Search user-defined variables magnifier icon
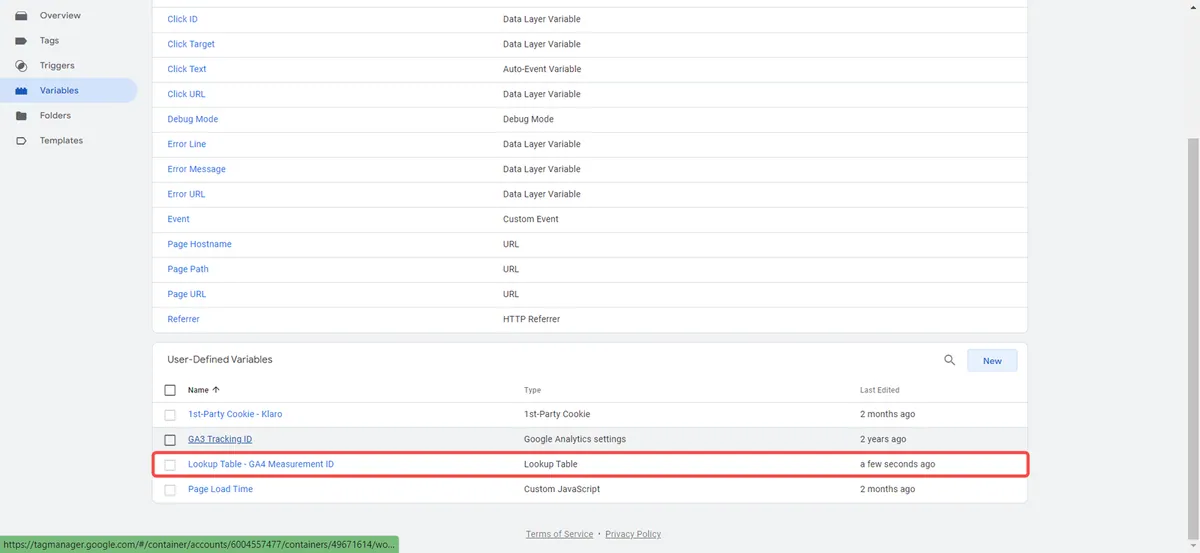 point(950,360)
